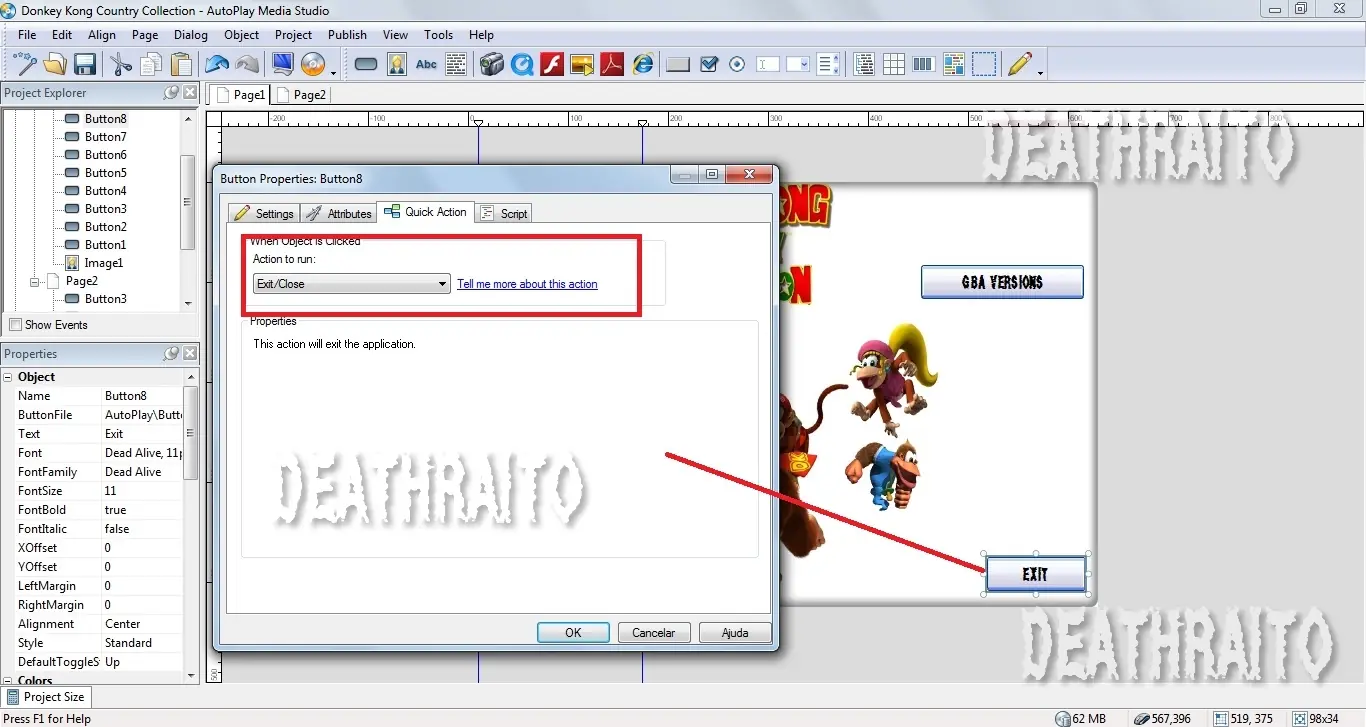The image size is (1366, 727).
Task: Expand the Colors properties group
Action: click(x=9, y=680)
